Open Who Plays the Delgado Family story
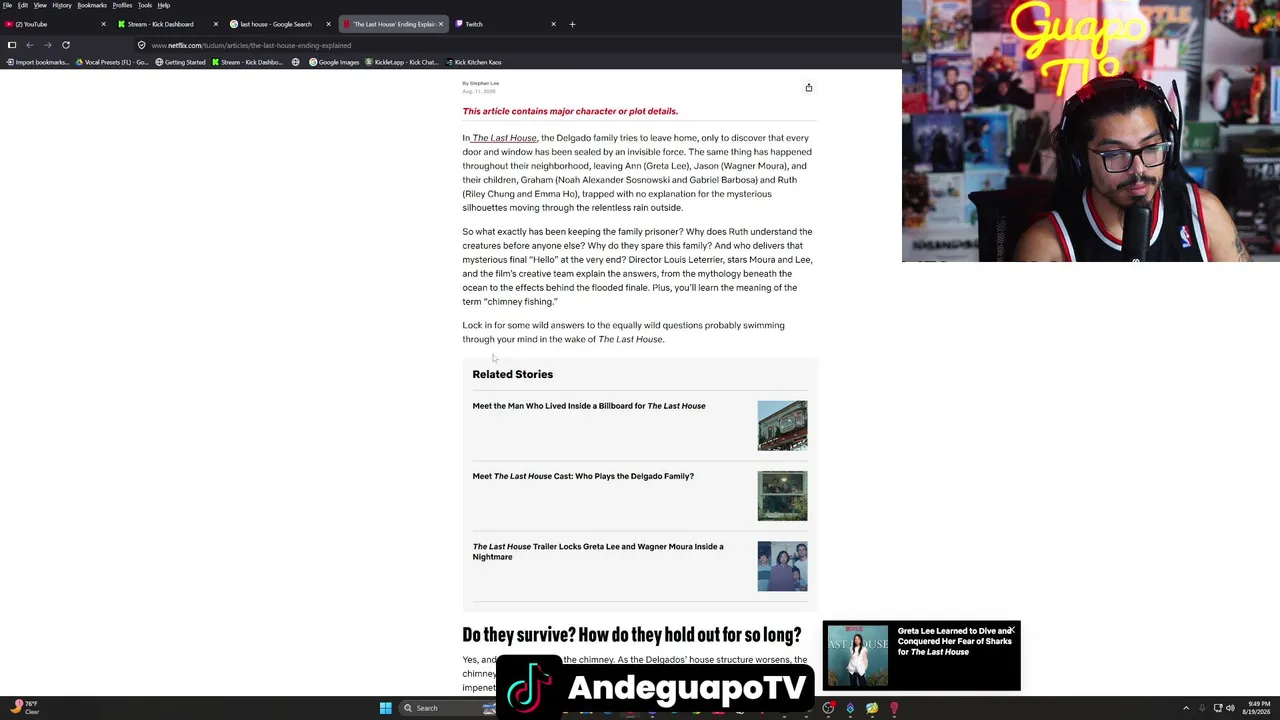This screenshot has height=720, width=1280. 583,476
